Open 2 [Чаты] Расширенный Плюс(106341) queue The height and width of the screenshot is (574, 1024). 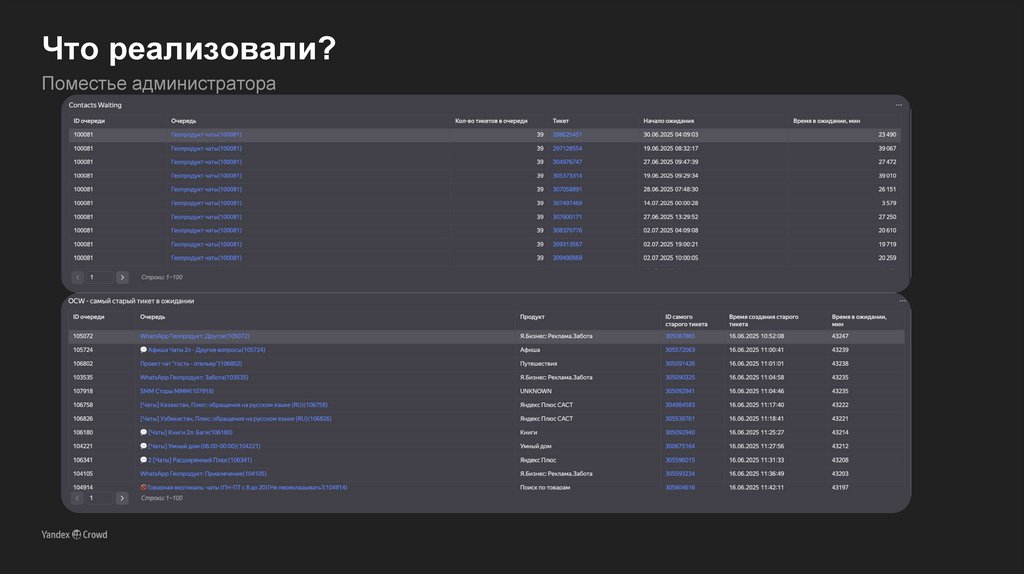coord(200,460)
